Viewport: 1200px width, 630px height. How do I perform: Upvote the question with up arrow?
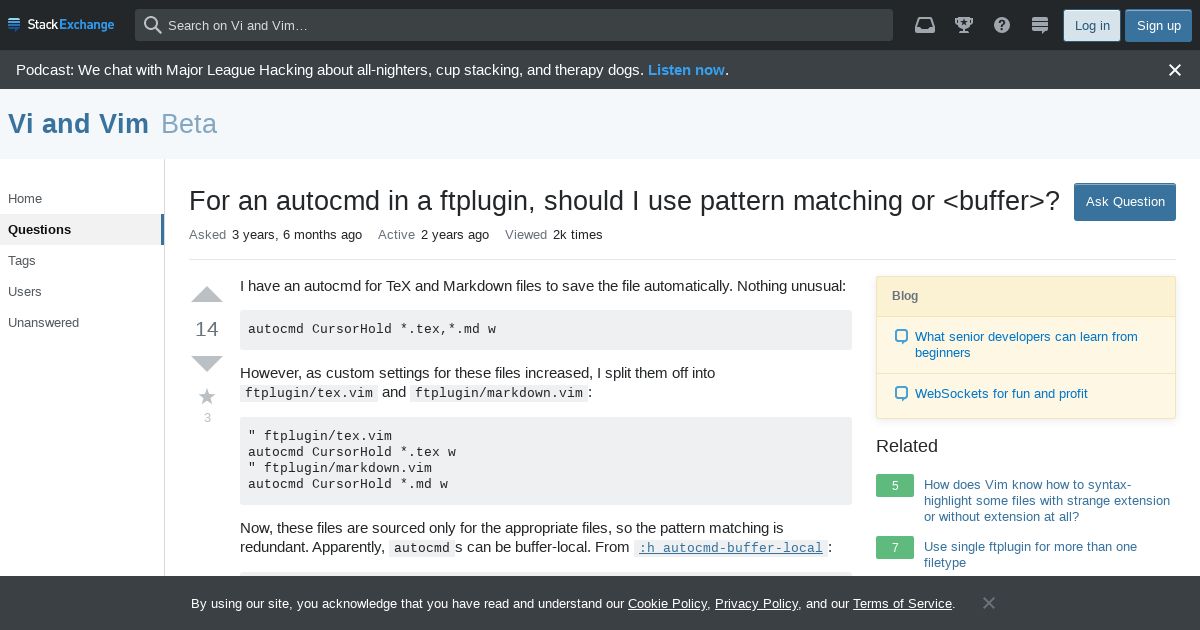(x=207, y=295)
